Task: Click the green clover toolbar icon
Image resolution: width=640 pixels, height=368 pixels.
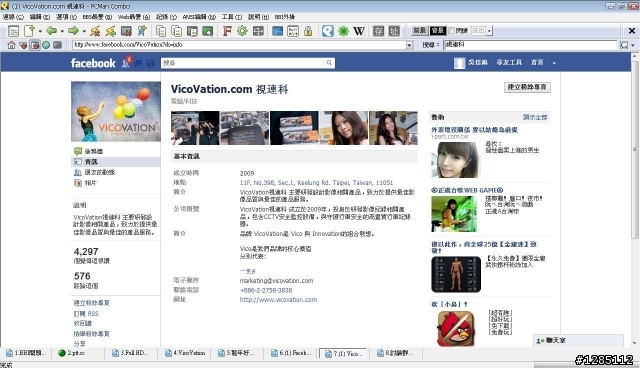Action: pos(343,31)
